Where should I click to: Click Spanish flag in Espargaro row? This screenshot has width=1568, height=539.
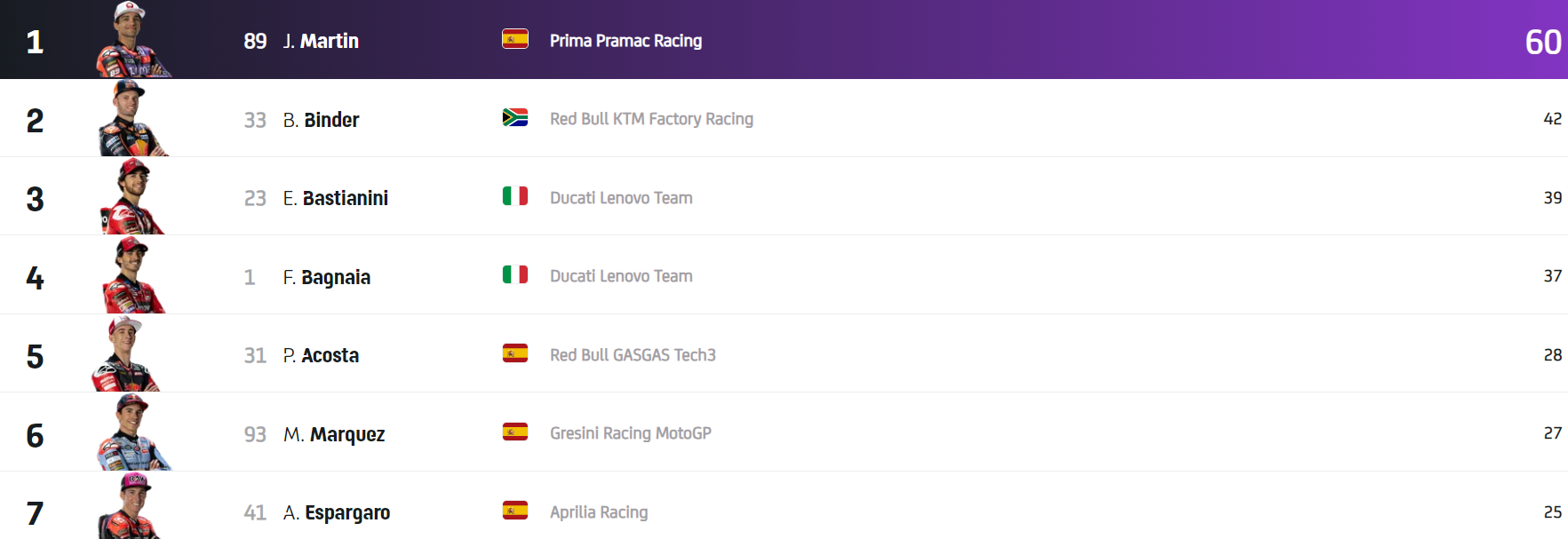click(x=515, y=511)
